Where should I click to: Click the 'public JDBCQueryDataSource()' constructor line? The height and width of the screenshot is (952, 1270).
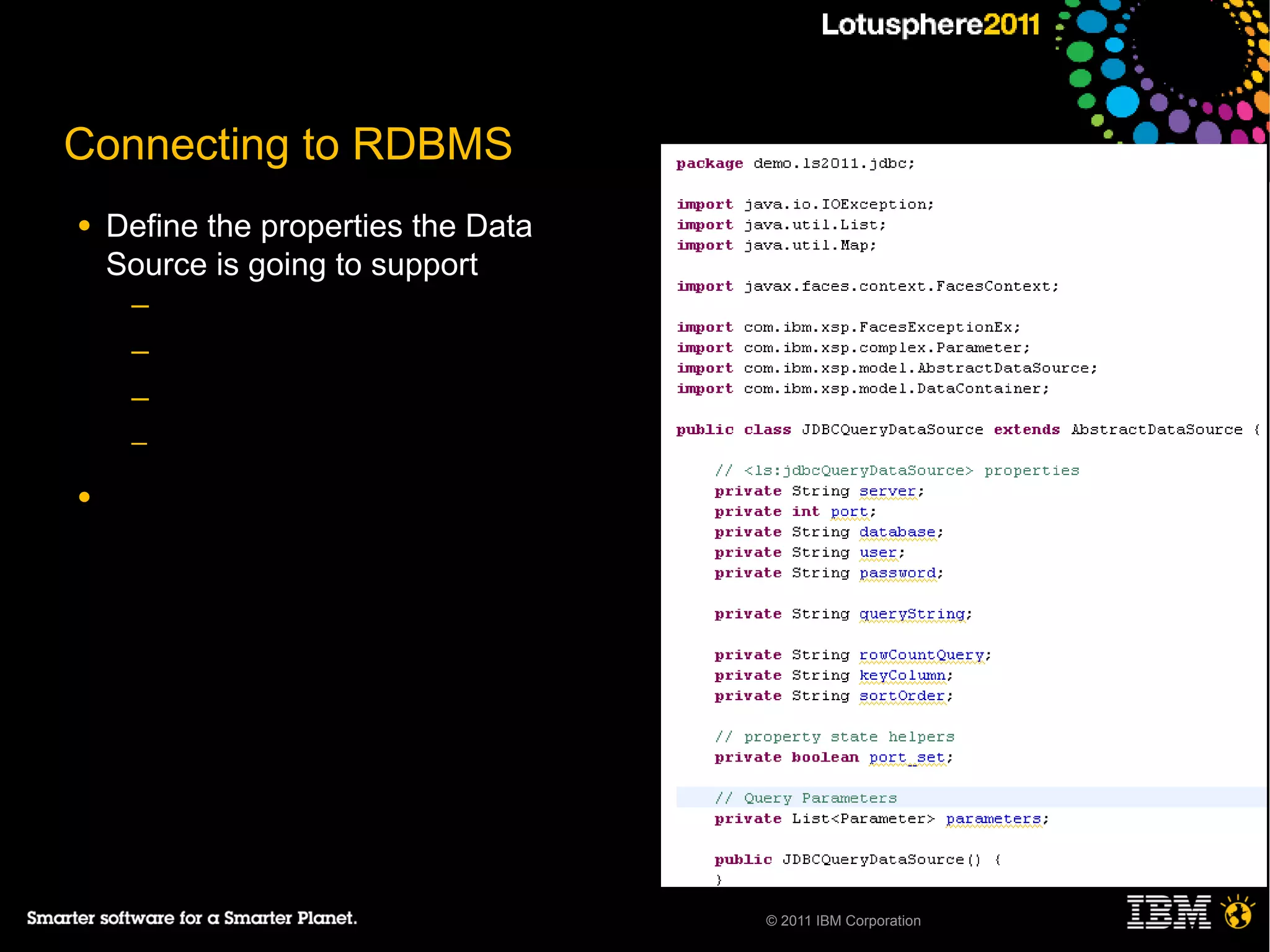point(858,860)
